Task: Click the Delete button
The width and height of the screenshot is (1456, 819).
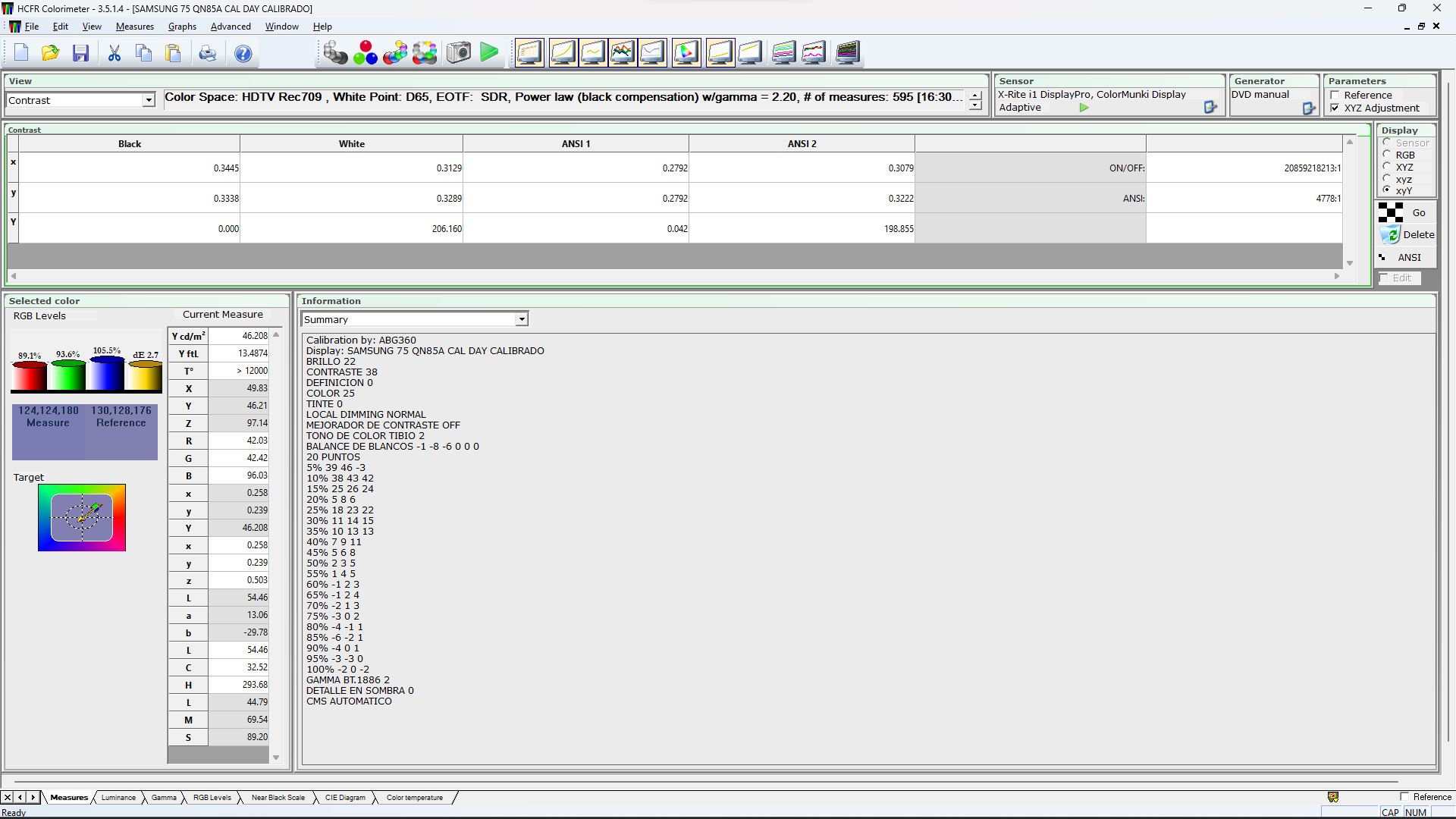Action: 1407,235
